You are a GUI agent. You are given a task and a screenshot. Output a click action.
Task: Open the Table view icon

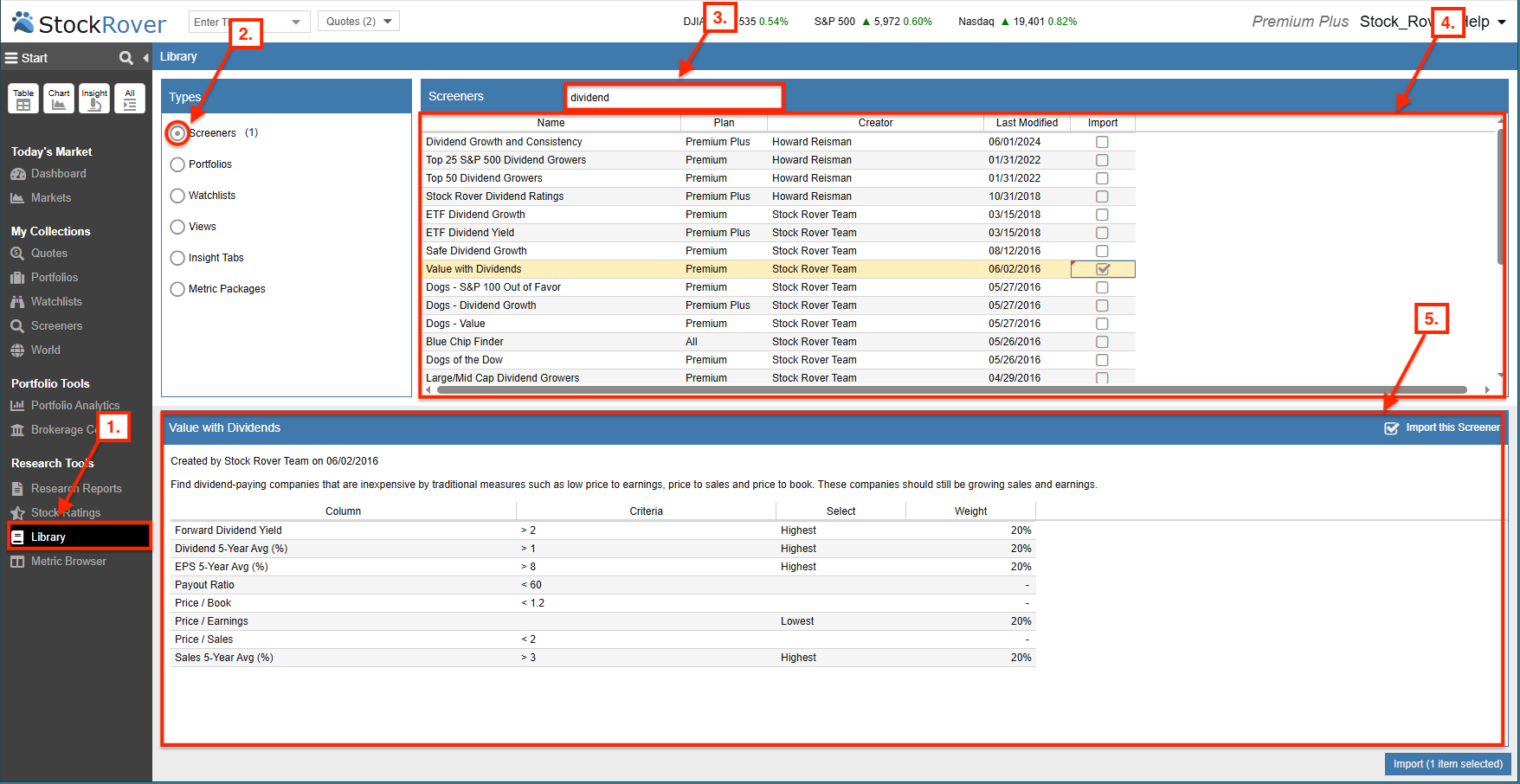[23, 99]
